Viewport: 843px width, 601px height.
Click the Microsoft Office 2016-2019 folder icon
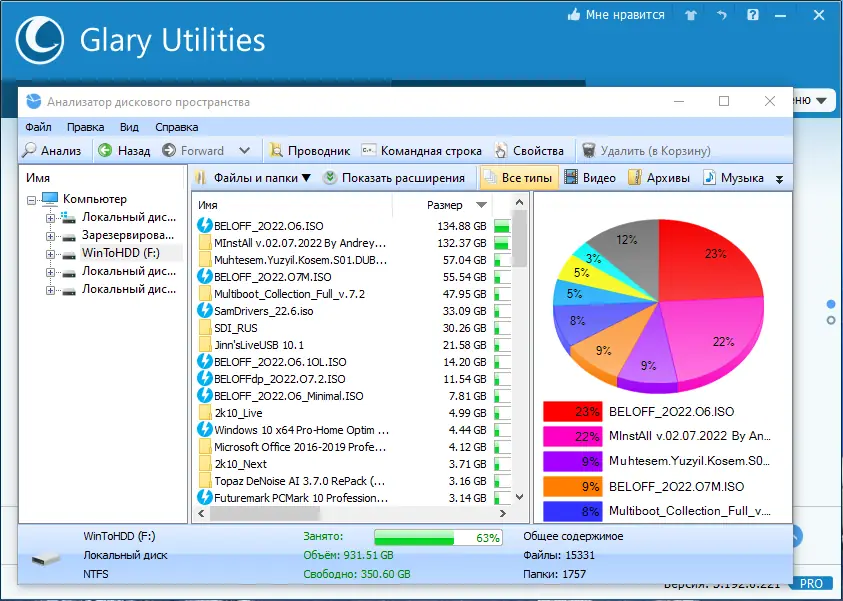(x=205, y=447)
